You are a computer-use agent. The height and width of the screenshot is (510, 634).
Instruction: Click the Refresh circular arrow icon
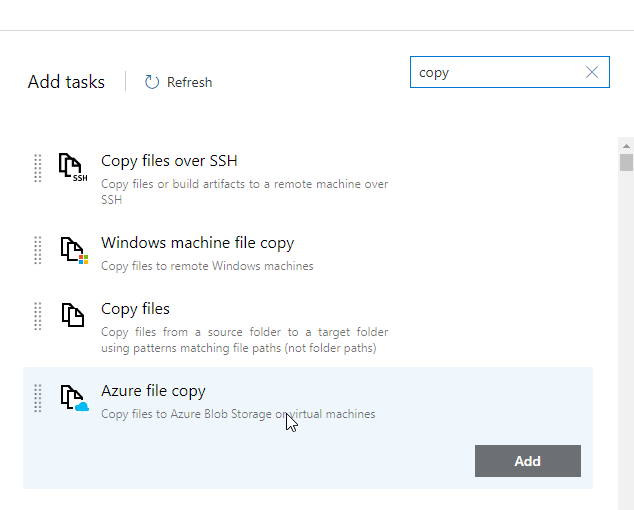(x=152, y=82)
